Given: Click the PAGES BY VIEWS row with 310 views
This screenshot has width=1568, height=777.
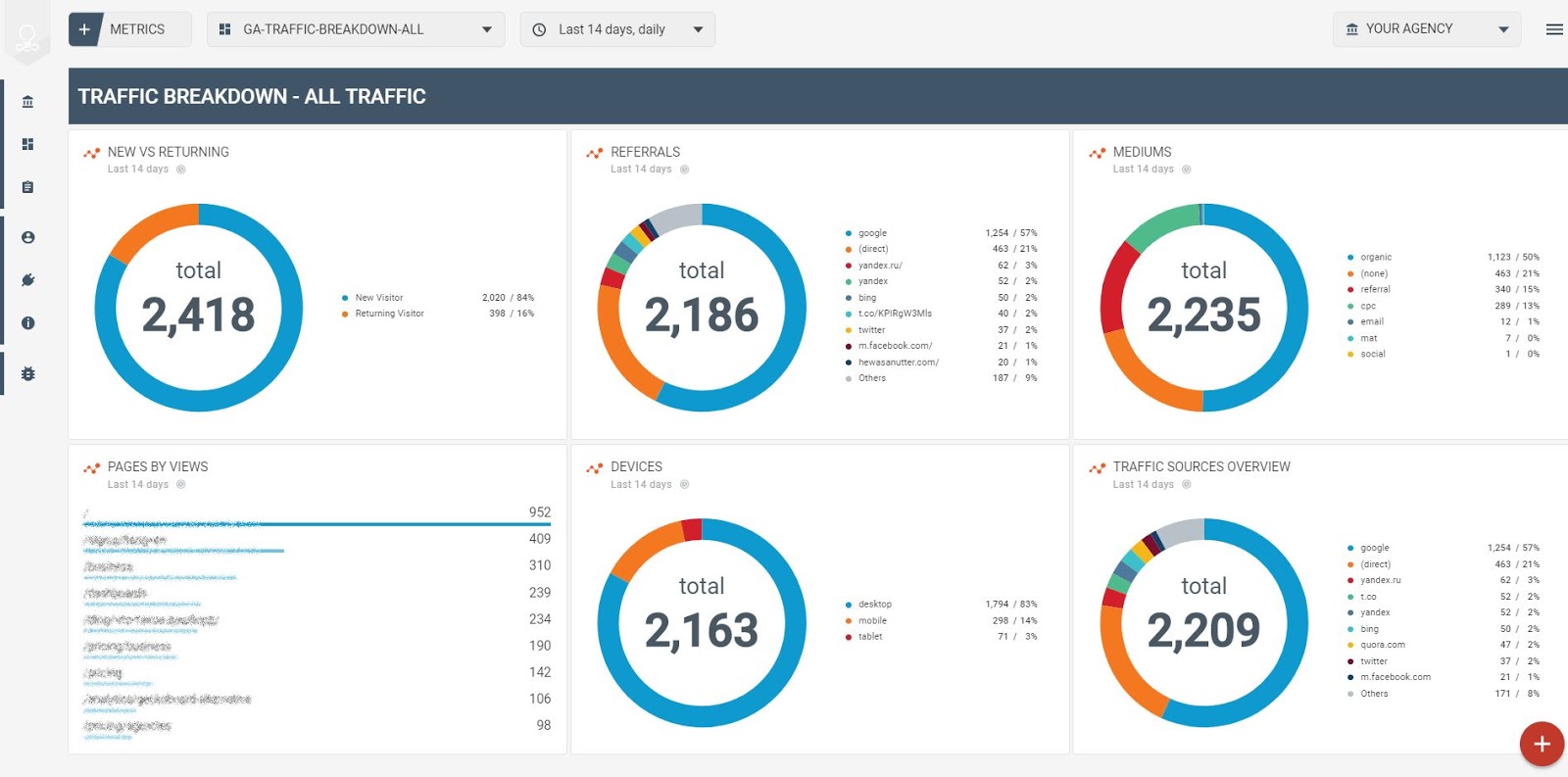Looking at the screenshot, I should 318,569.
